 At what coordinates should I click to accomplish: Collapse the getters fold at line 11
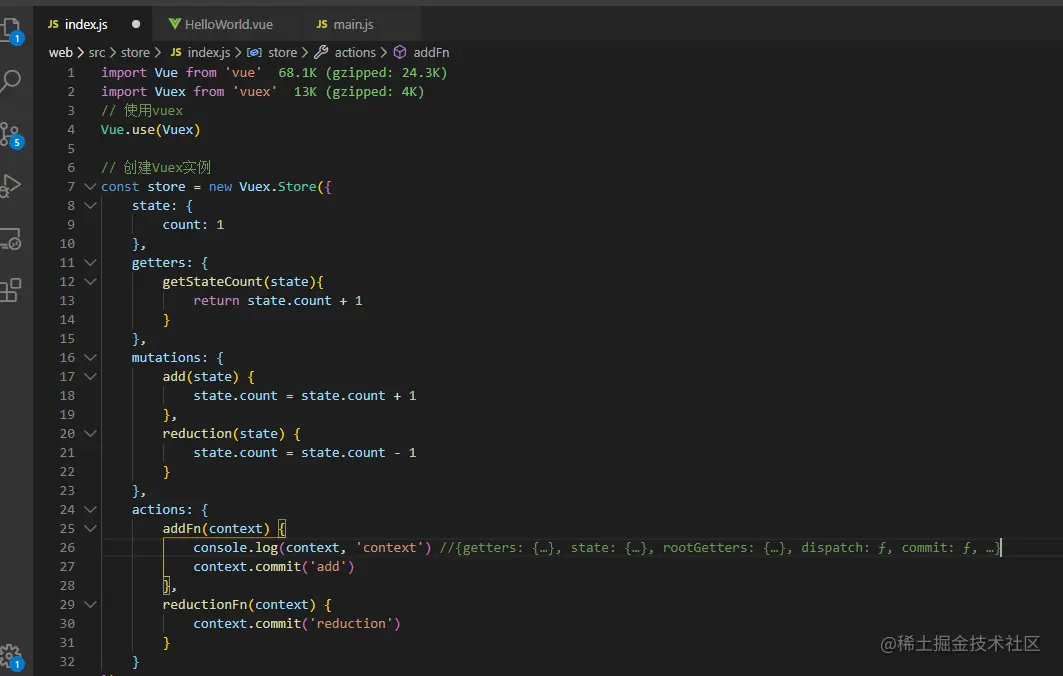tap(89, 262)
